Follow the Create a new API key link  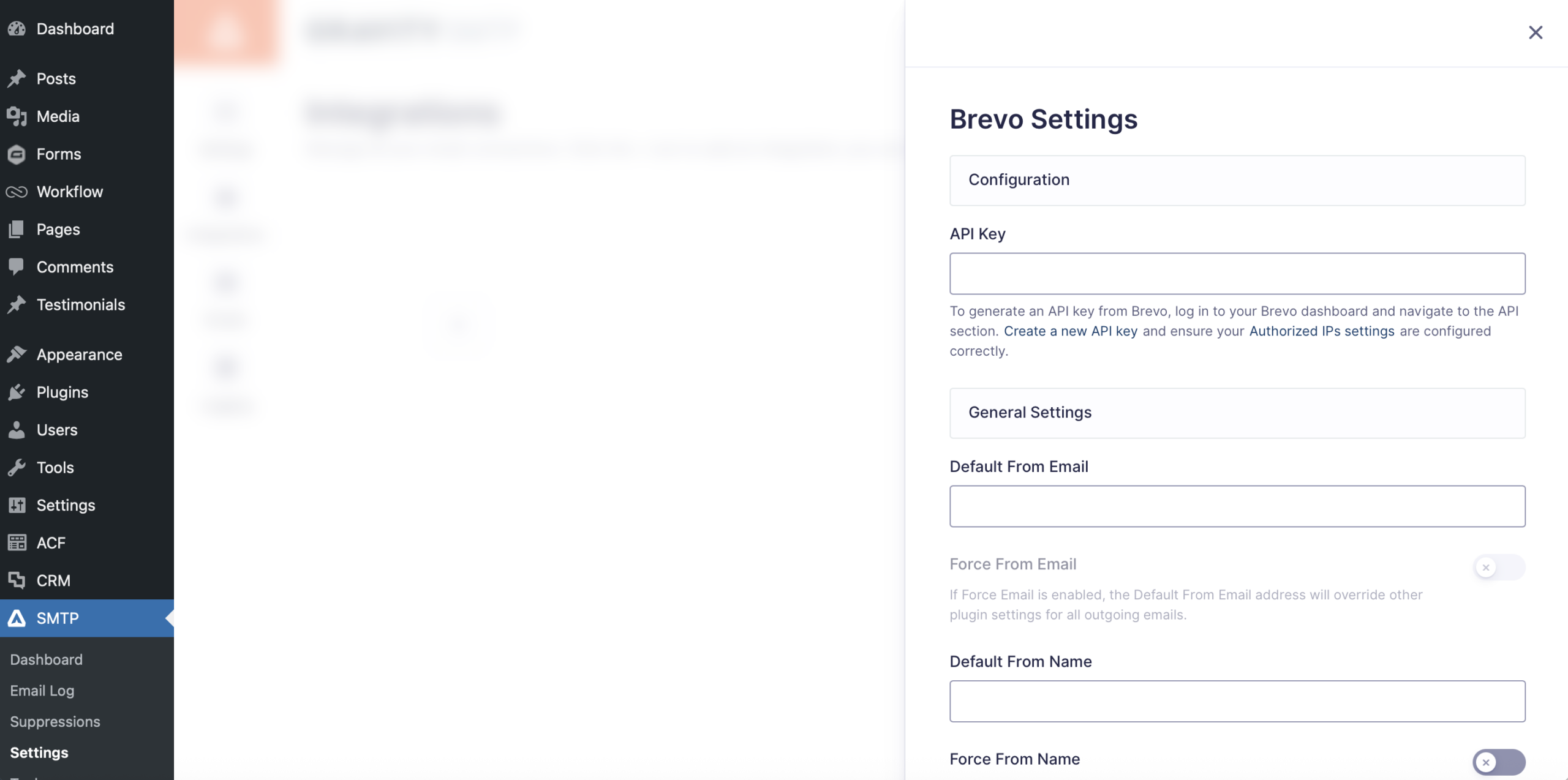tap(1070, 331)
